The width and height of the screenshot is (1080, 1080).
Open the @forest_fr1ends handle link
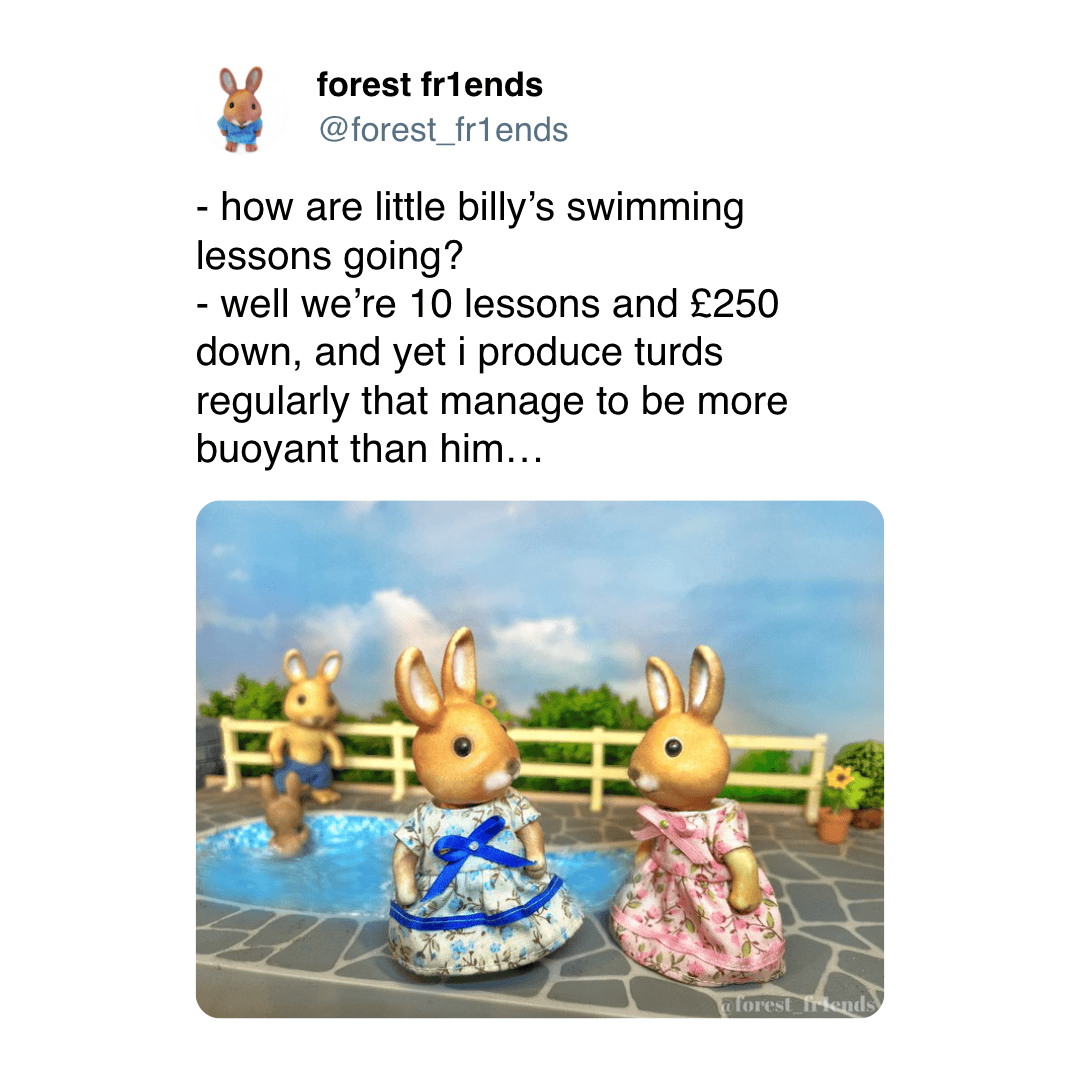point(444,129)
